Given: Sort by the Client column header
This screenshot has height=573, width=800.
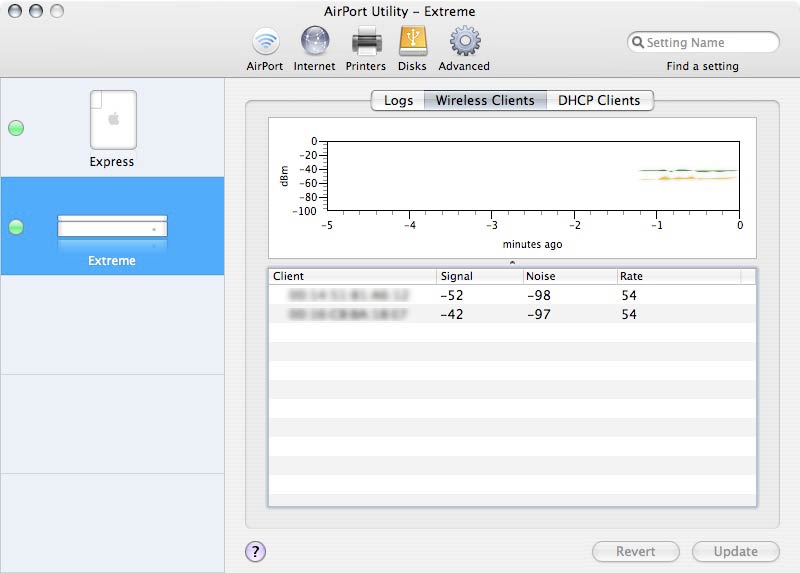Looking at the screenshot, I should pyautogui.click(x=353, y=276).
